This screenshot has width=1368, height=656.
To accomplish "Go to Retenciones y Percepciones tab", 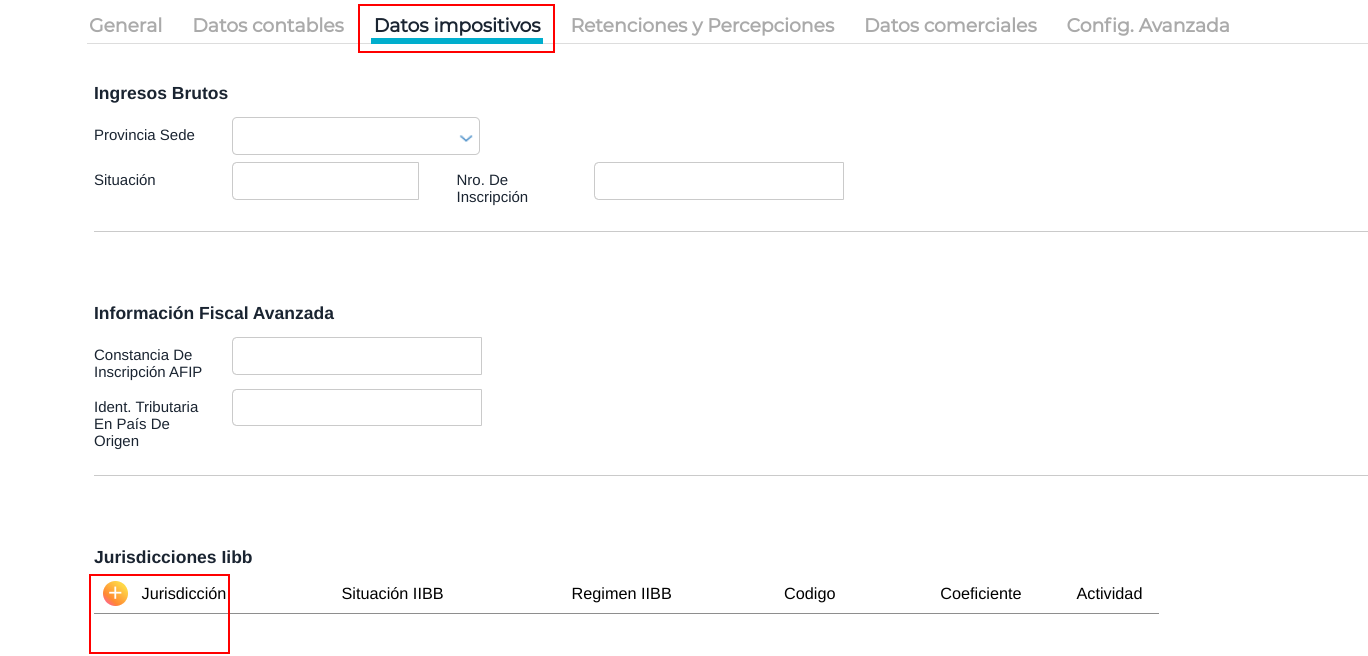I will coord(702,25).
